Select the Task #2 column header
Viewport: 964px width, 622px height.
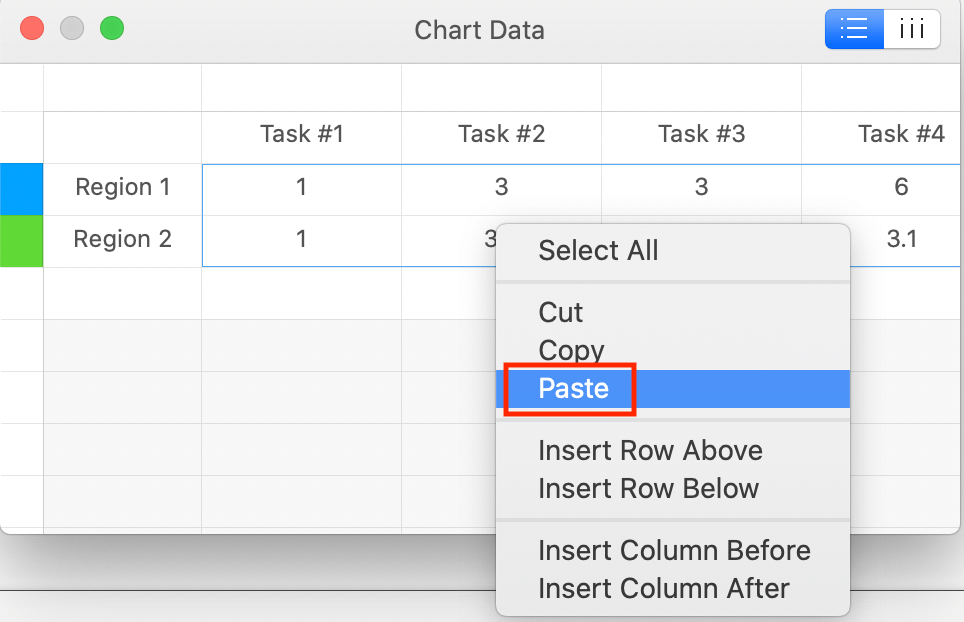coord(501,133)
